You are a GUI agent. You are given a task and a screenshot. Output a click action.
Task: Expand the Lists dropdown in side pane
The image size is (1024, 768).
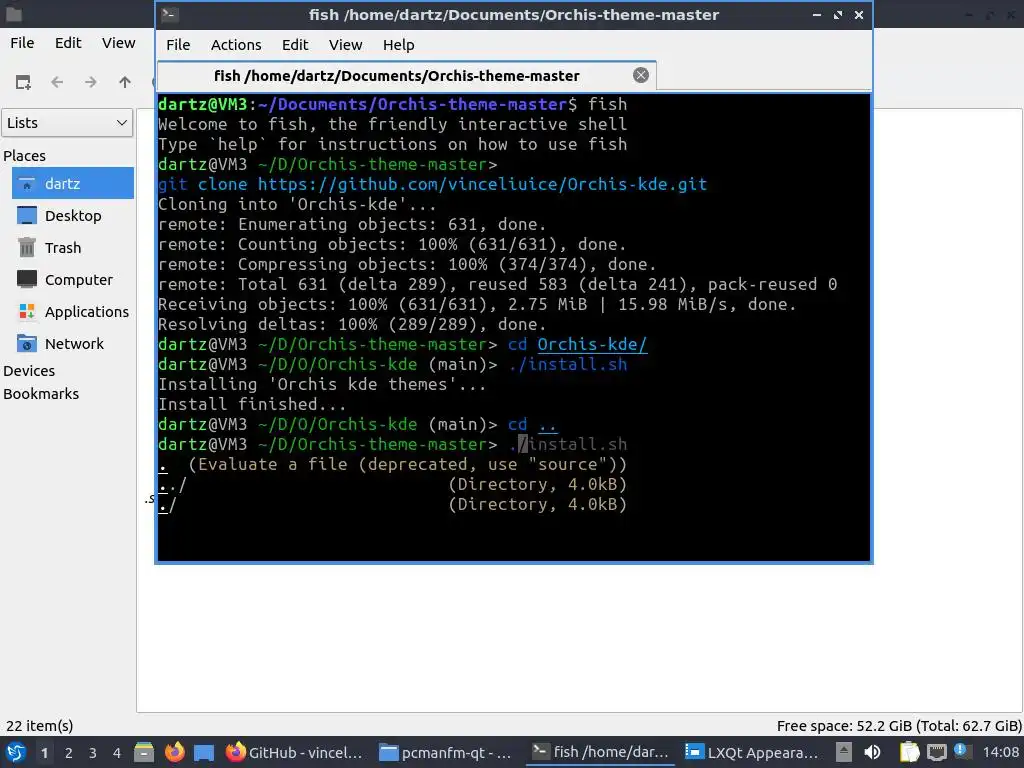click(67, 123)
